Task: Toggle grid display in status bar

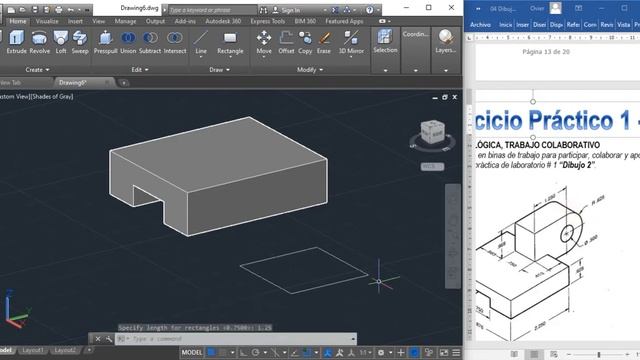Action: pos(211,352)
